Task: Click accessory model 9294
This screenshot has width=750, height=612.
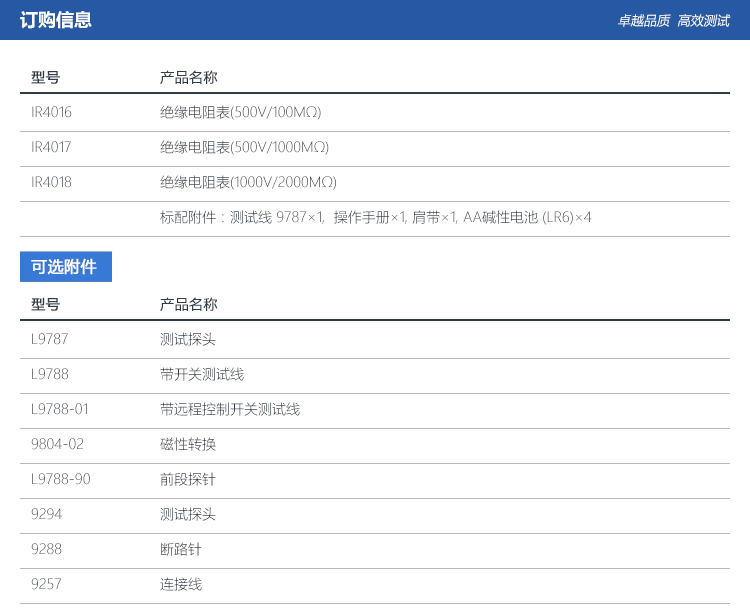Action: [46, 514]
